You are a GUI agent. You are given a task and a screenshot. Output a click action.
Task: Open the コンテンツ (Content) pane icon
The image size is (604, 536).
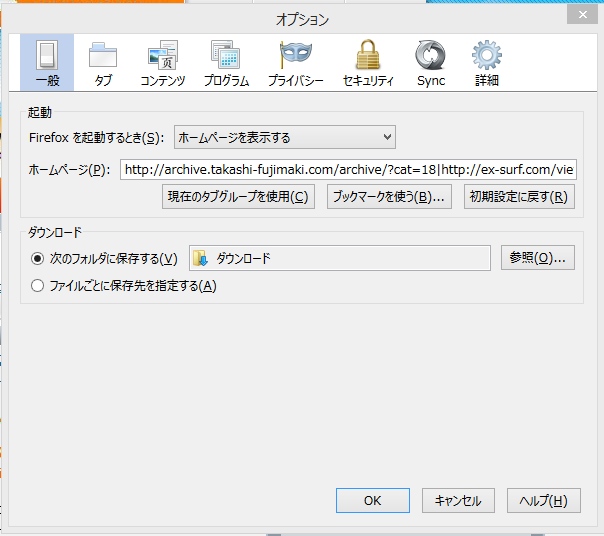(x=163, y=55)
